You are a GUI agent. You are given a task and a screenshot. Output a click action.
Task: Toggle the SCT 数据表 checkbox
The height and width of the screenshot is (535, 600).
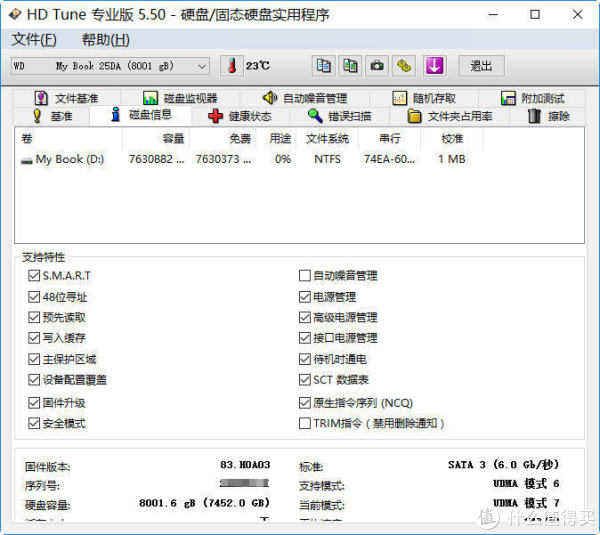click(x=305, y=380)
